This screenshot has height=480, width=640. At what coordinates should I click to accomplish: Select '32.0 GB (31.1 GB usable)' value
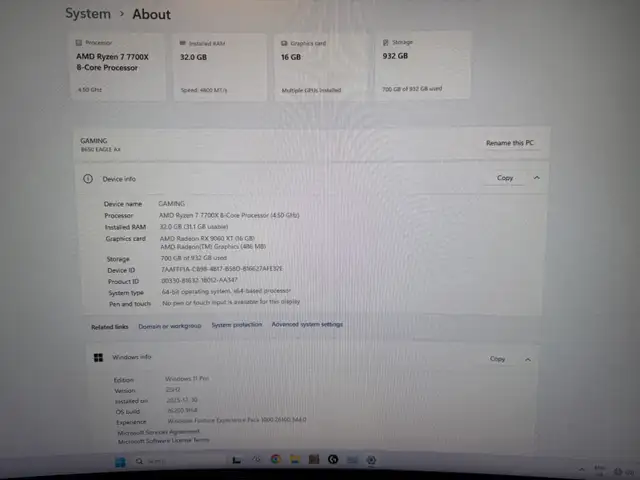(x=194, y=227)
